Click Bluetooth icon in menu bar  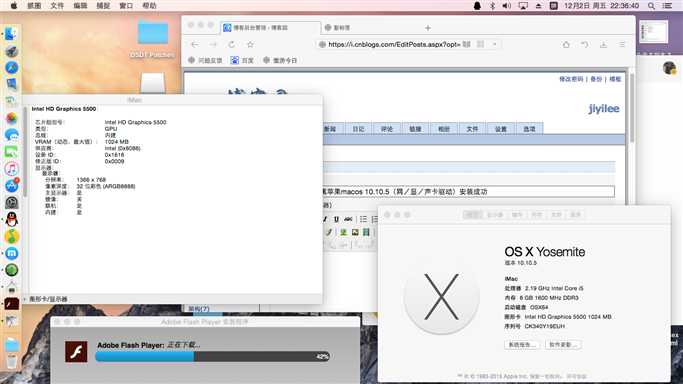[492, 6]
